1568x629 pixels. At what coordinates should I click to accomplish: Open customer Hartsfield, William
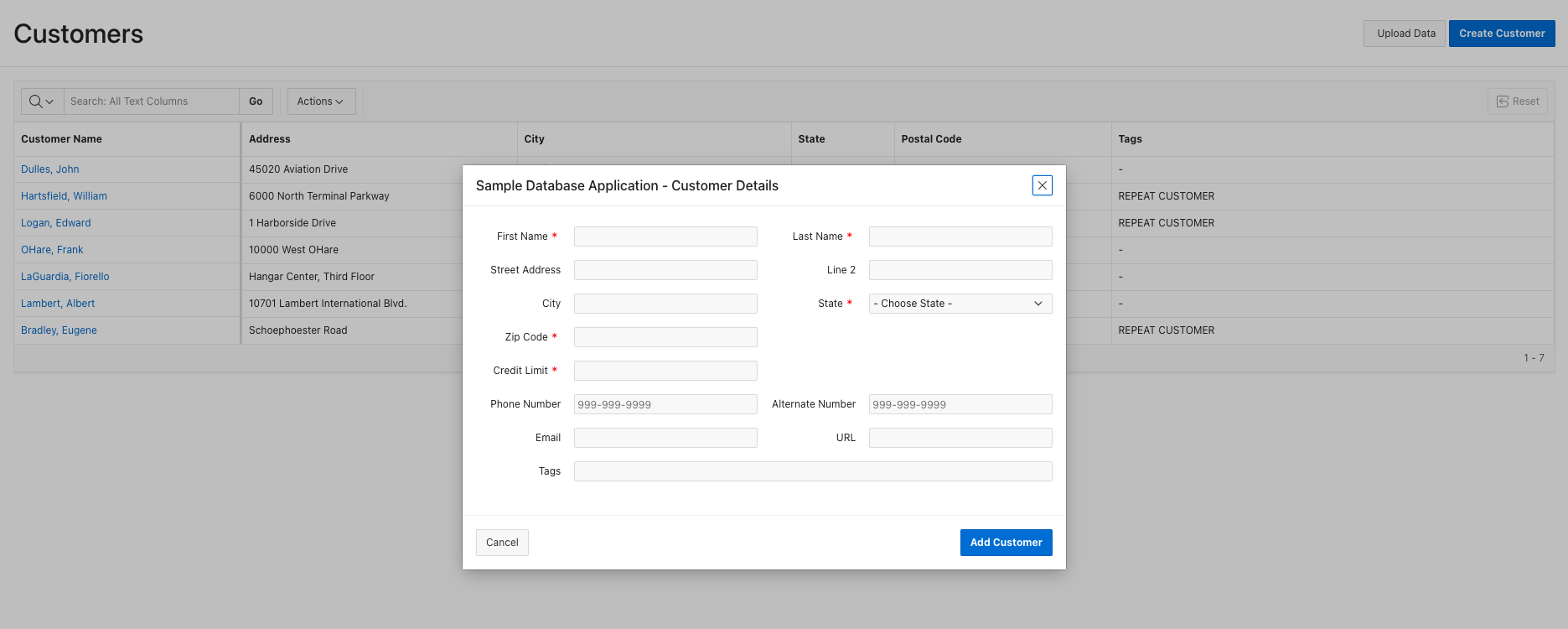coord(64,196)
